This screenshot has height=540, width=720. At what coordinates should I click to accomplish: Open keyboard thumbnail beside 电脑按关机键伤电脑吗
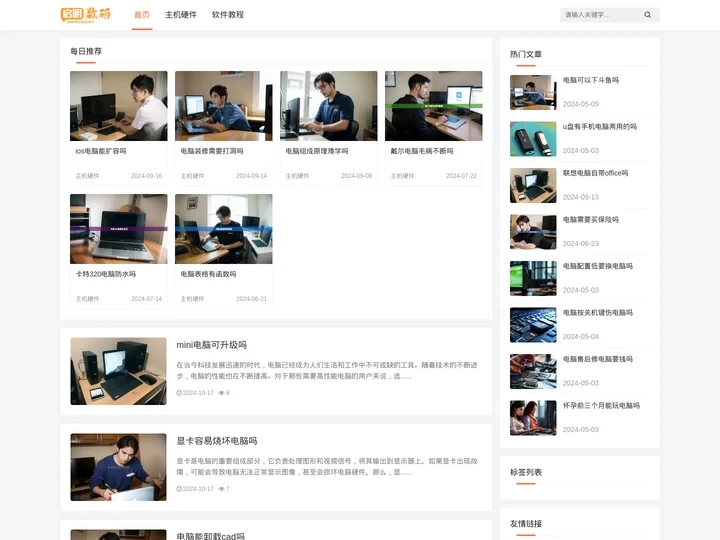click(533, 325)
